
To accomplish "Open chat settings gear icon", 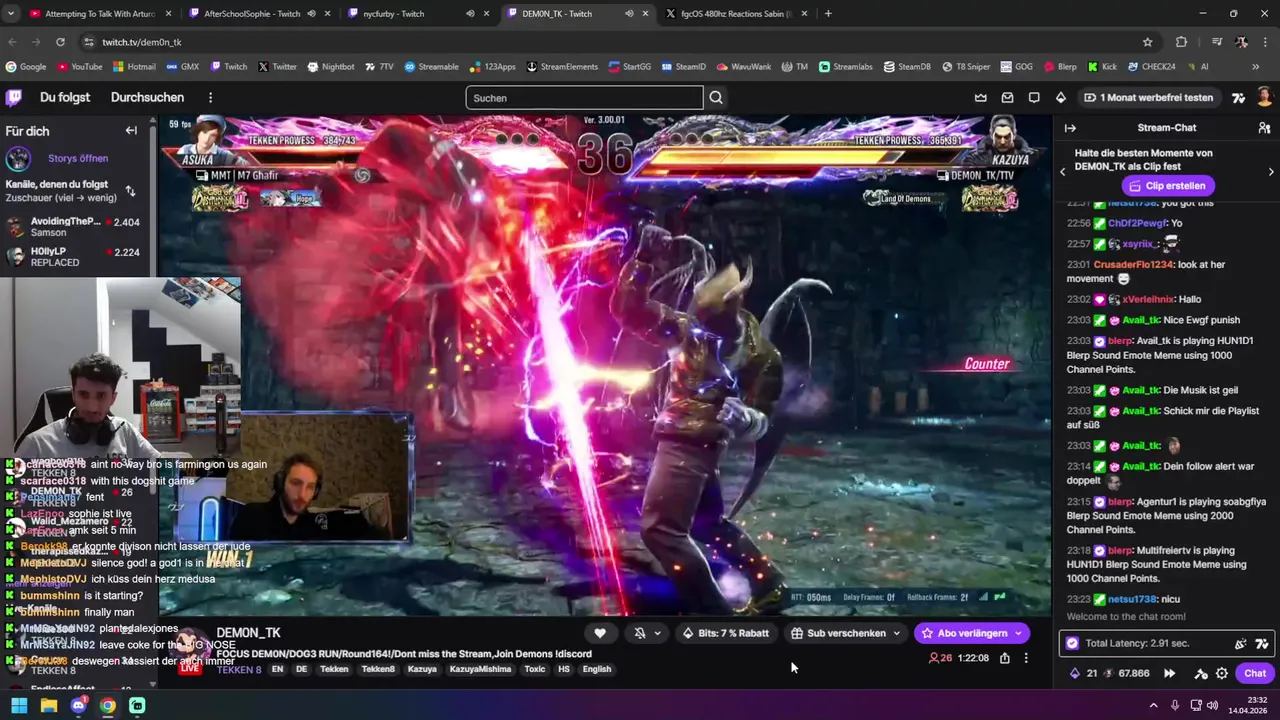I will pos(1222,673).
